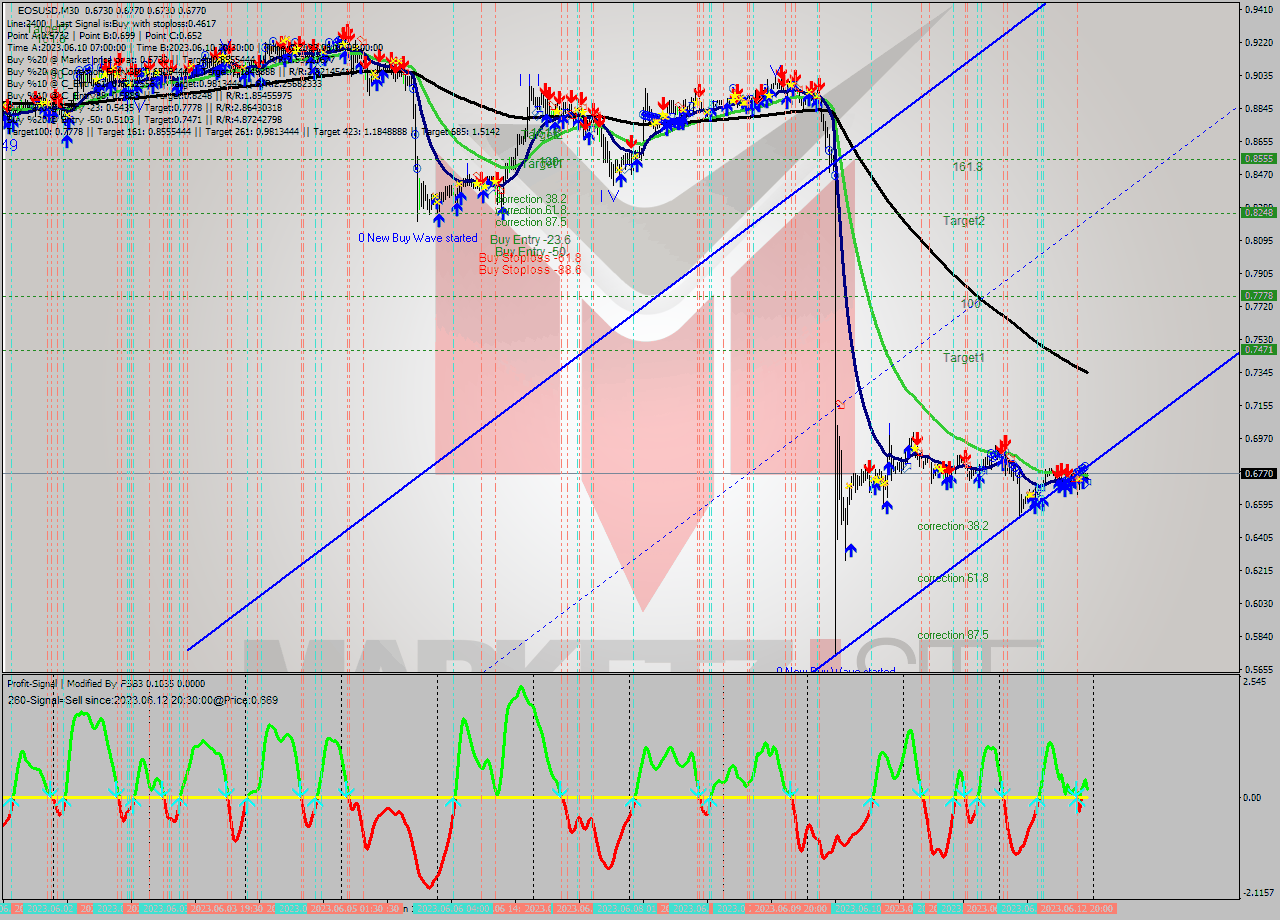1280x920 pixels.
Task: Click the 'Target1' label beside the 0.7471 line
Action: coord(964,357)
